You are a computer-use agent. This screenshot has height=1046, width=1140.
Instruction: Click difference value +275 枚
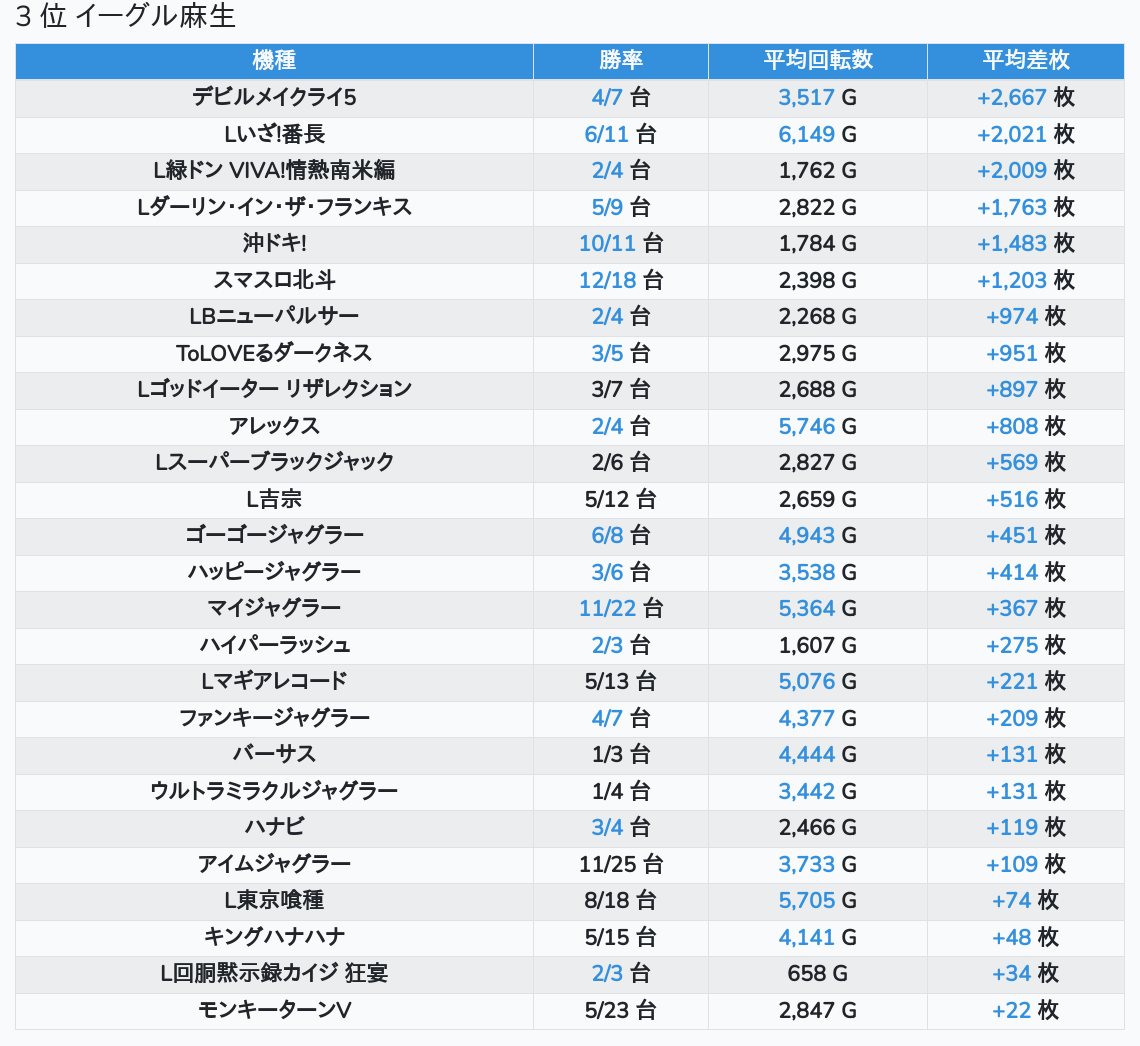click(x=1025, y=645)
